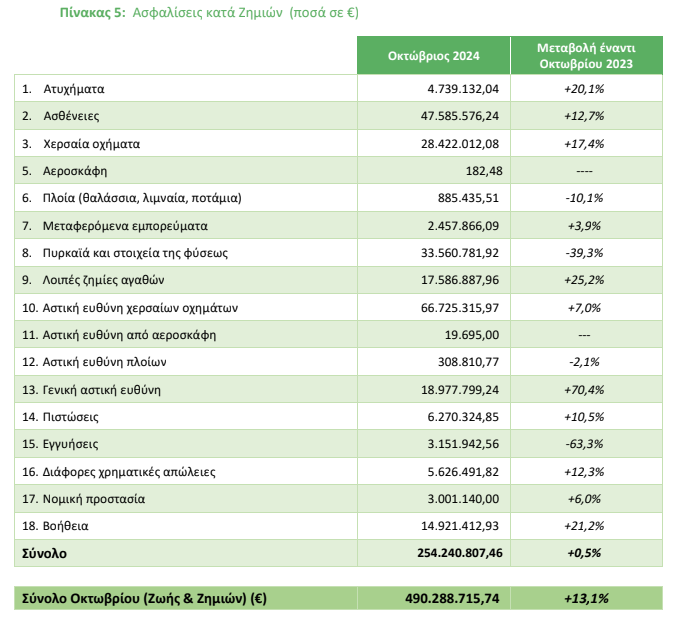Select the value 5.626.491,82
The width and height of the screenshot is (679, 633).
(463, 472)
